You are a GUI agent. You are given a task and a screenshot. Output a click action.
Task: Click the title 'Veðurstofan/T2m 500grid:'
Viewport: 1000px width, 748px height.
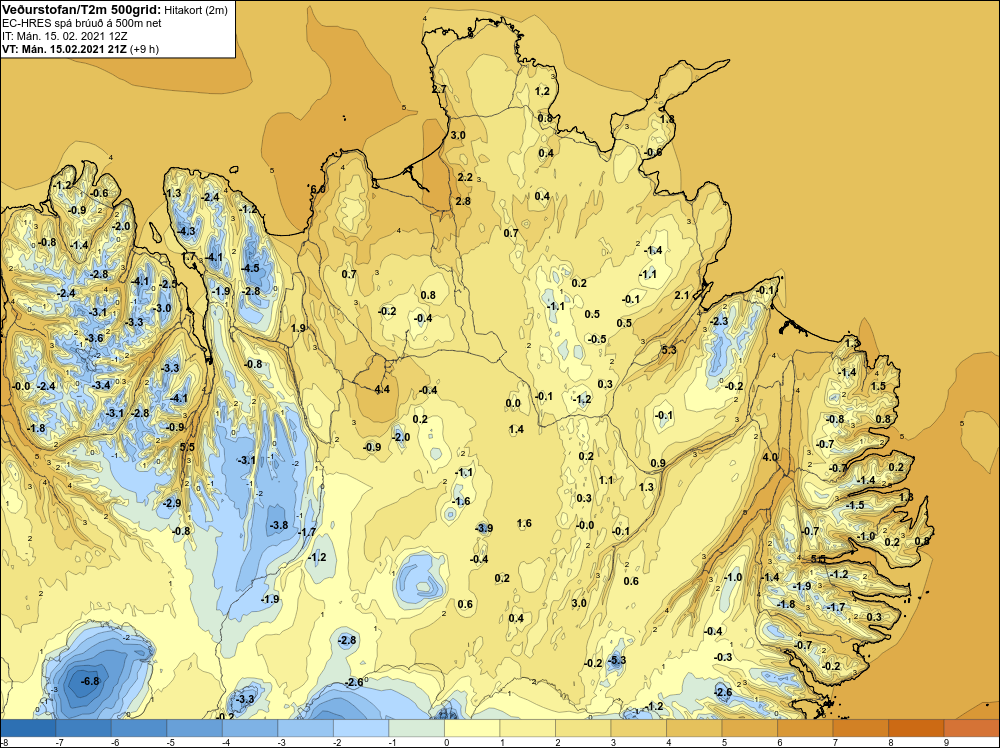pyautogui.click(x=80, y=10)
